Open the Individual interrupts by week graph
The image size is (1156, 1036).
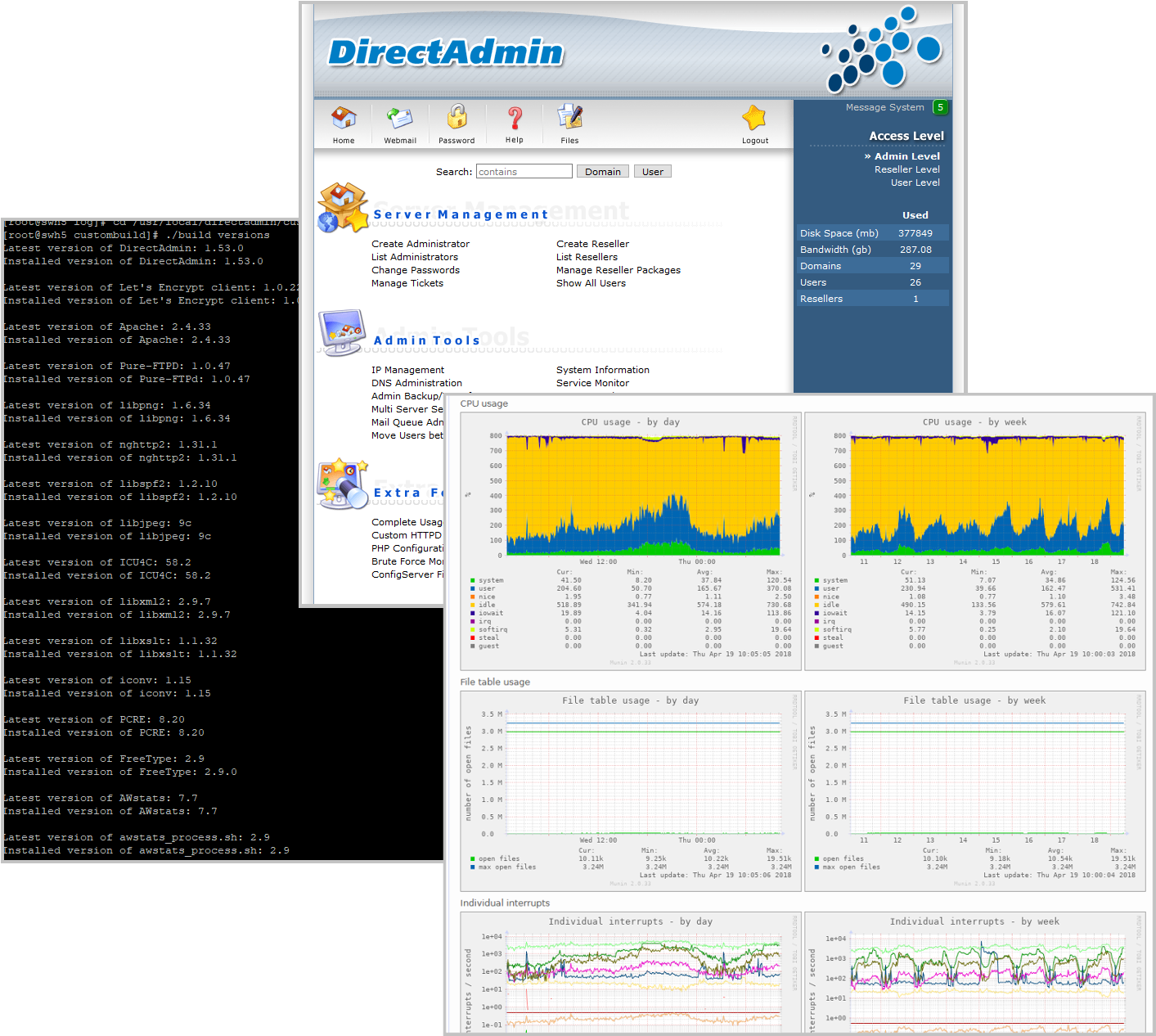975,973
